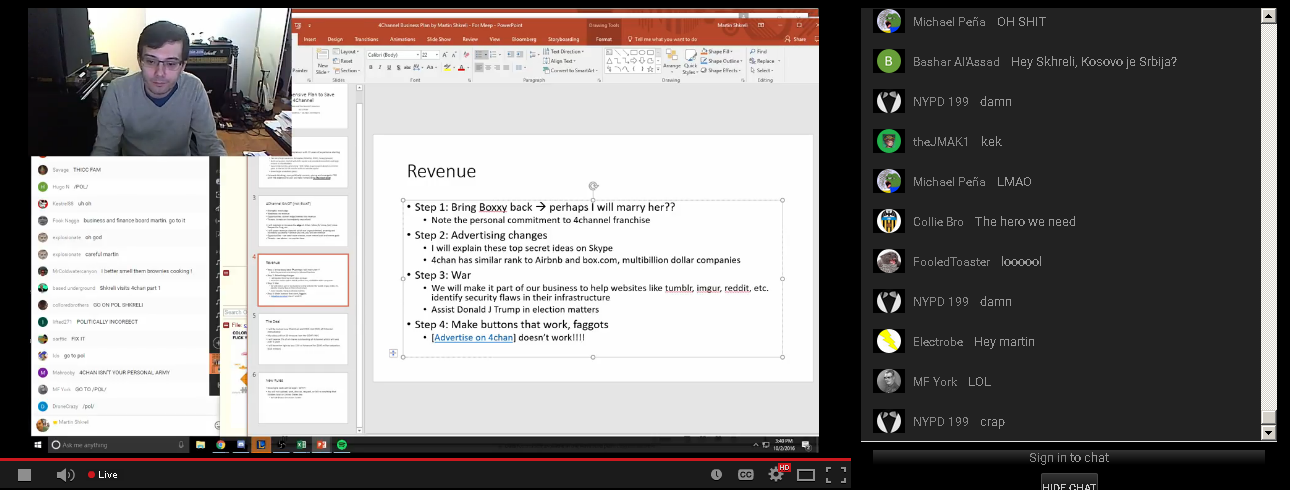Justify the paragraph text
The image size is (1290, 490).
(x=506, y=67)
